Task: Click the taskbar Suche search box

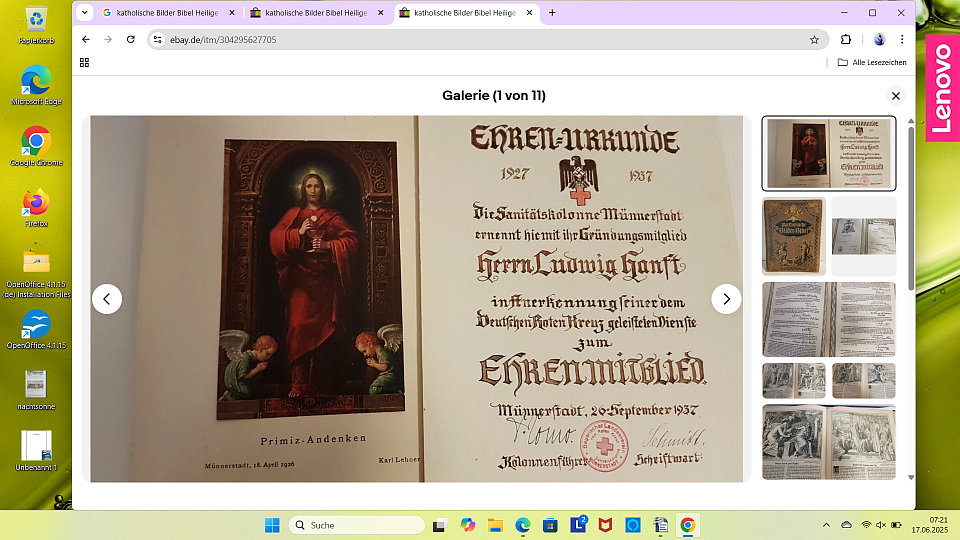Action: point(356,525)
